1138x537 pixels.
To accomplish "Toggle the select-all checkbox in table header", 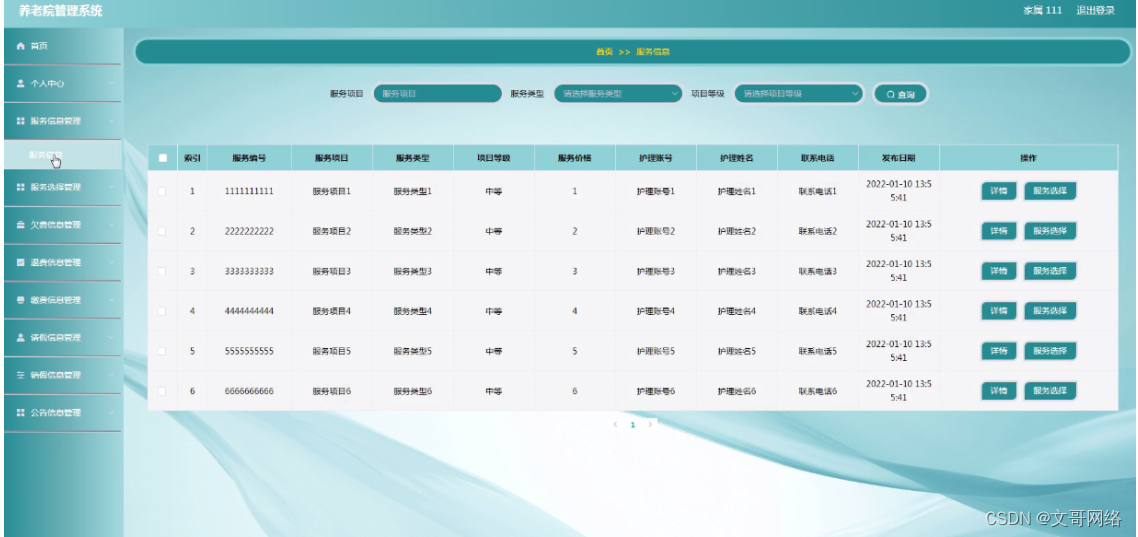I will click(x=163, y=157).
